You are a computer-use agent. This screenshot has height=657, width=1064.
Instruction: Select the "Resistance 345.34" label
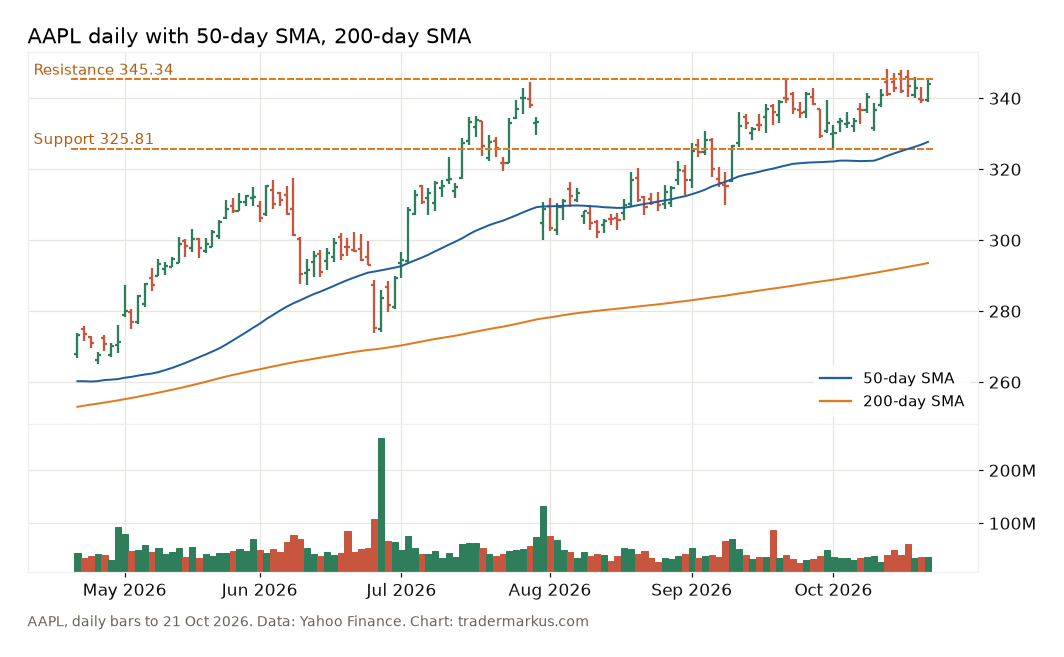coord(103,70)
